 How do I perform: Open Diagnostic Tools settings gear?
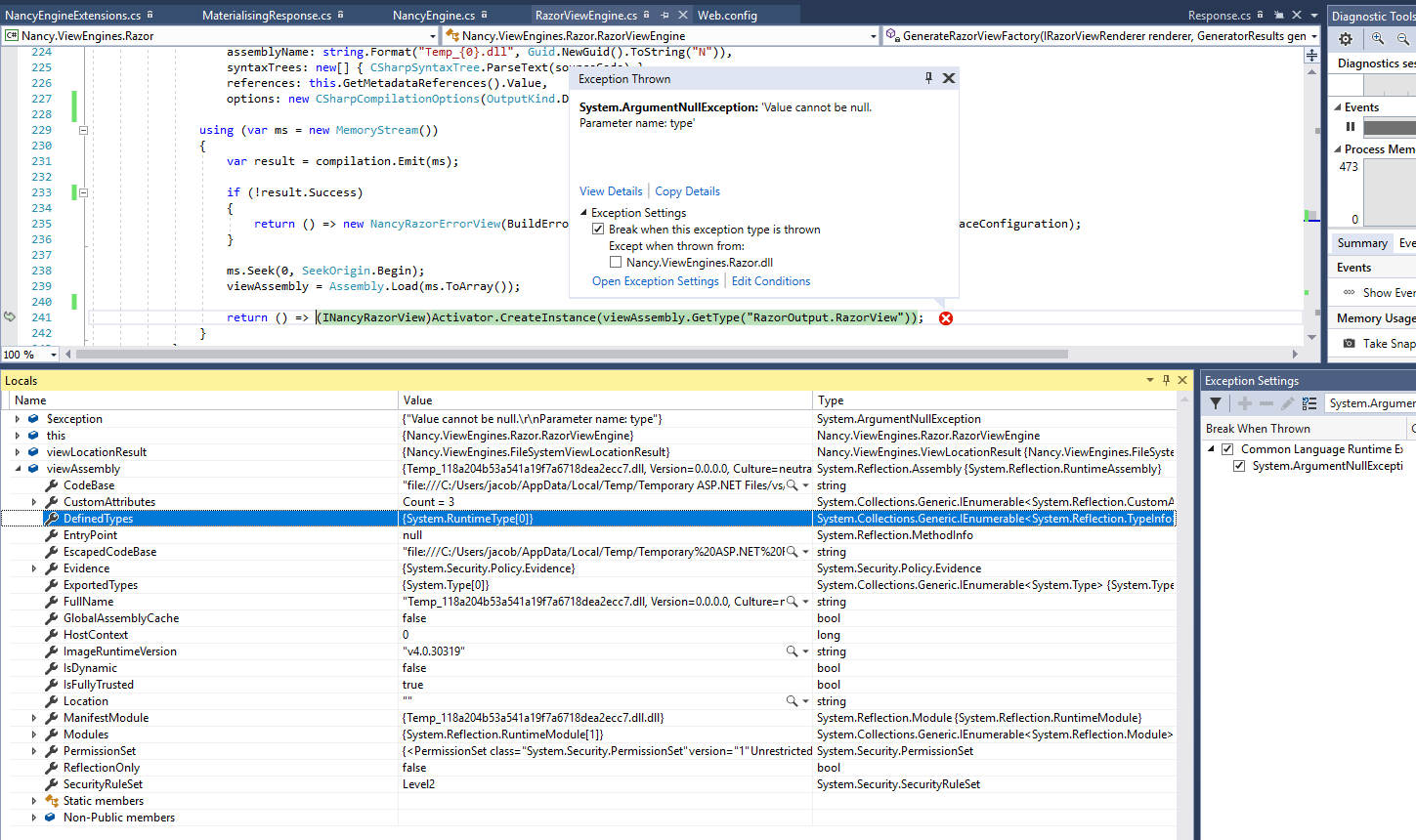click(1346, 39)
